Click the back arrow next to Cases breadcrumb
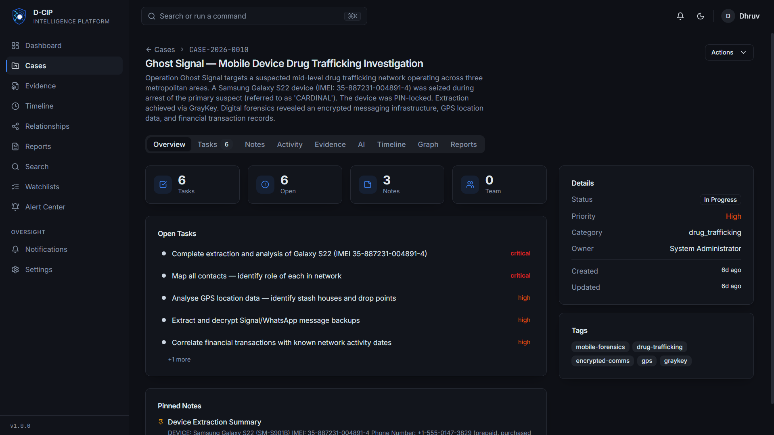Image resolution: width=774 pixels, height=435 pixels. click(149, 49)
